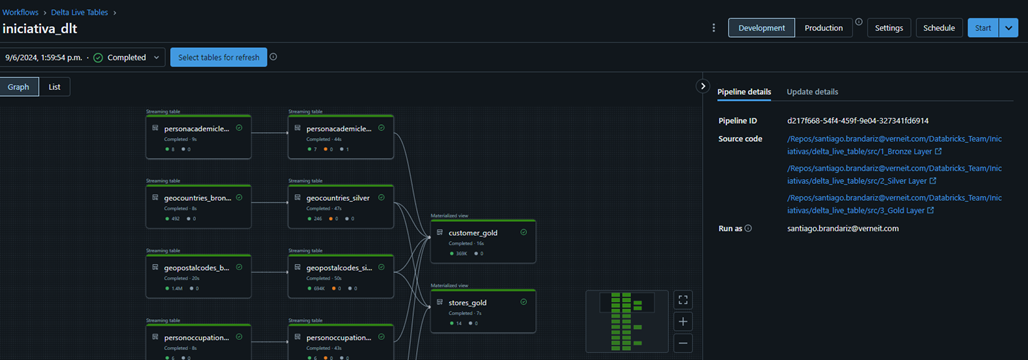Click table icon on geocountries_silver node
The height and width of the screenshot is (360, 1028).
coord(298,197)
